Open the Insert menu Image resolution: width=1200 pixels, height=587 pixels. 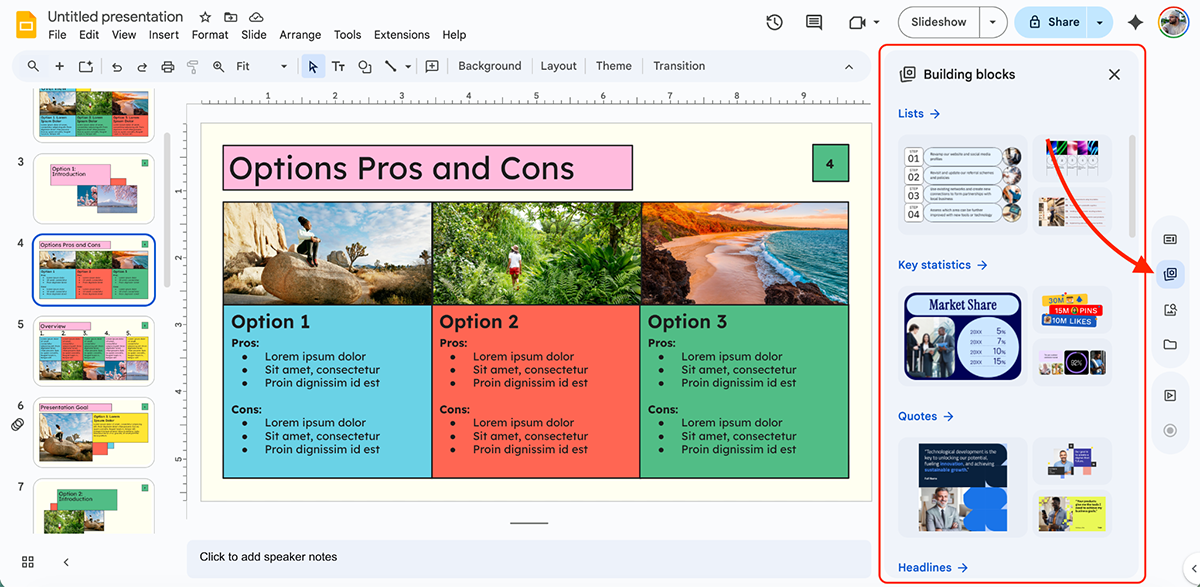click(x=163, y=34)
